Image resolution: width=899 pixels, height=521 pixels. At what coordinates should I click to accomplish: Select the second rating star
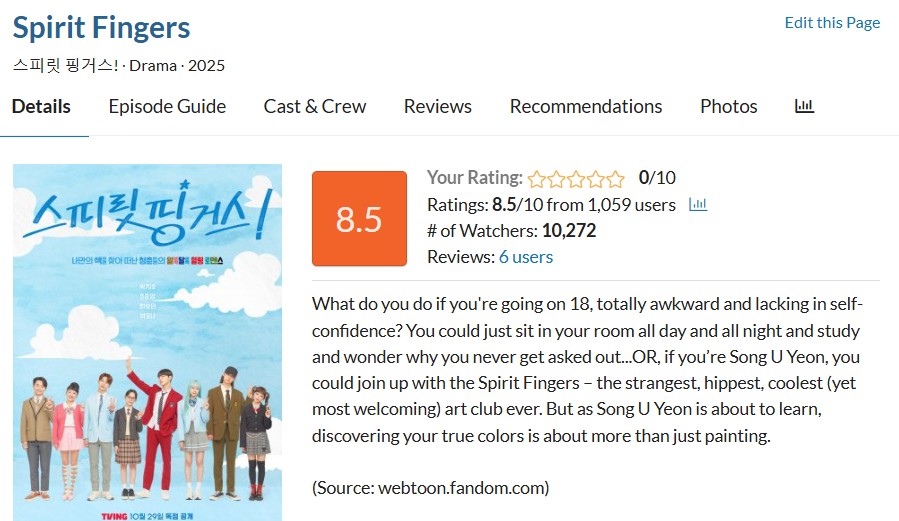point(556,179)
